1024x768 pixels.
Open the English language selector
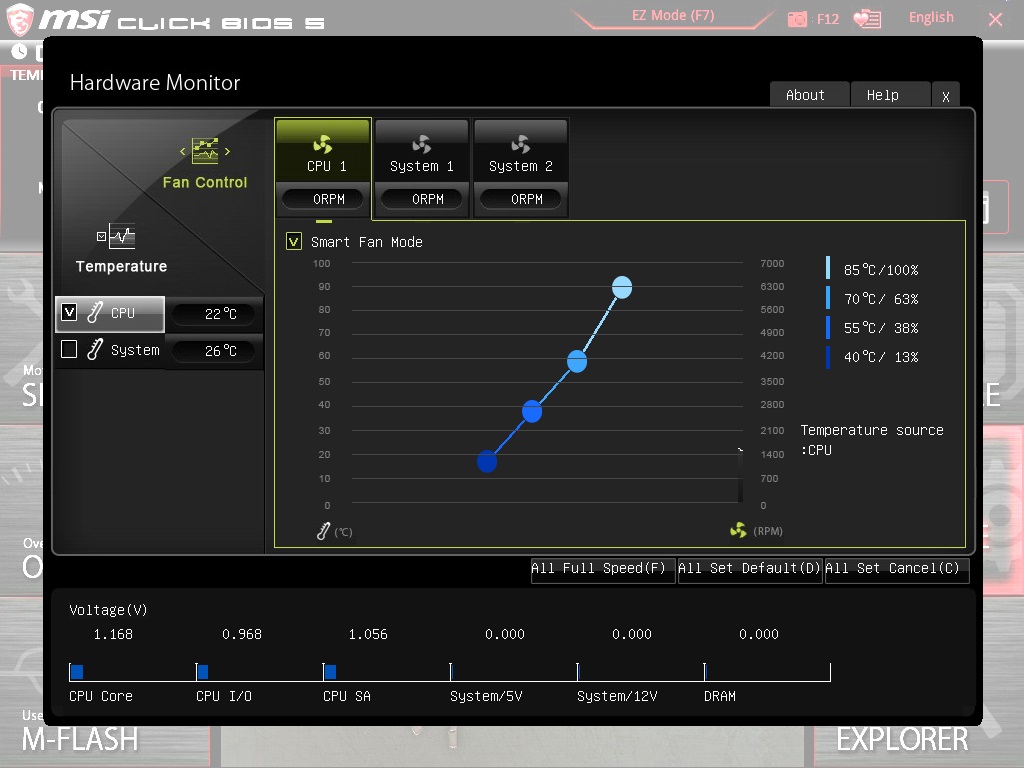click(931, 17)
